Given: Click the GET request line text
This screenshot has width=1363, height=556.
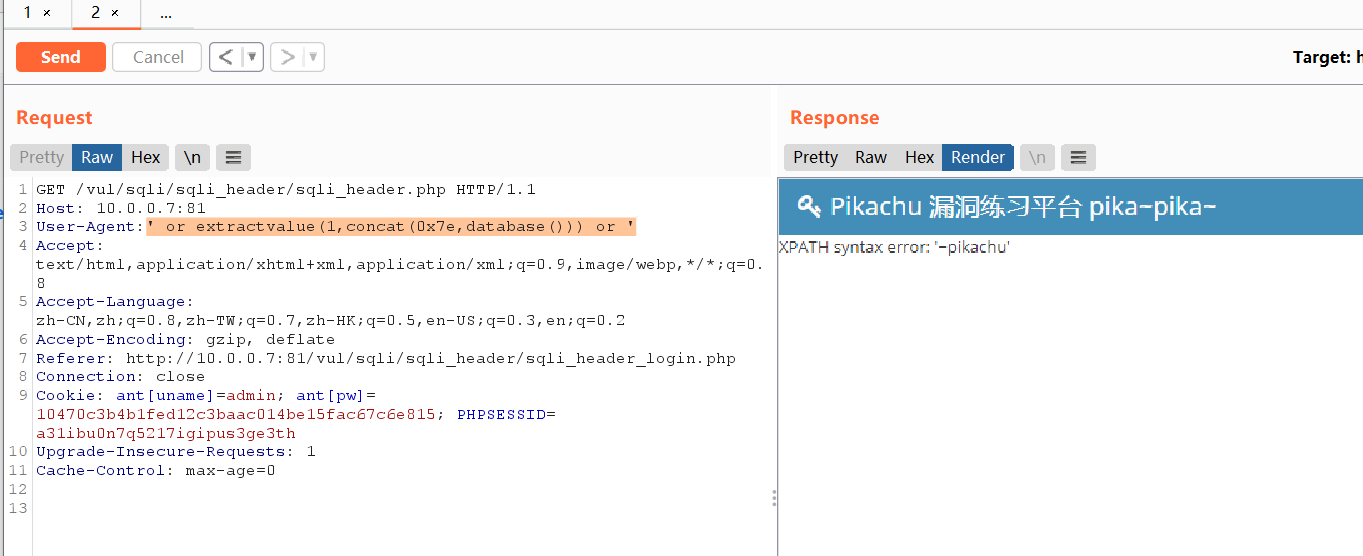Looking at the screenshot, I should coord(286,189).
